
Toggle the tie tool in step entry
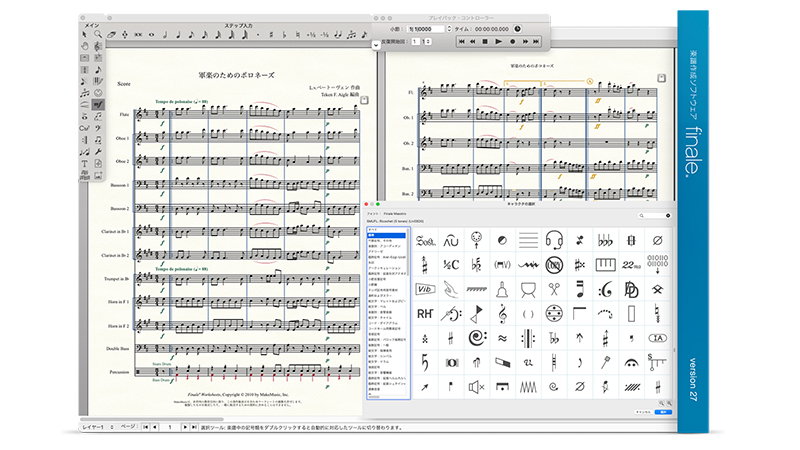click(338, 35)
